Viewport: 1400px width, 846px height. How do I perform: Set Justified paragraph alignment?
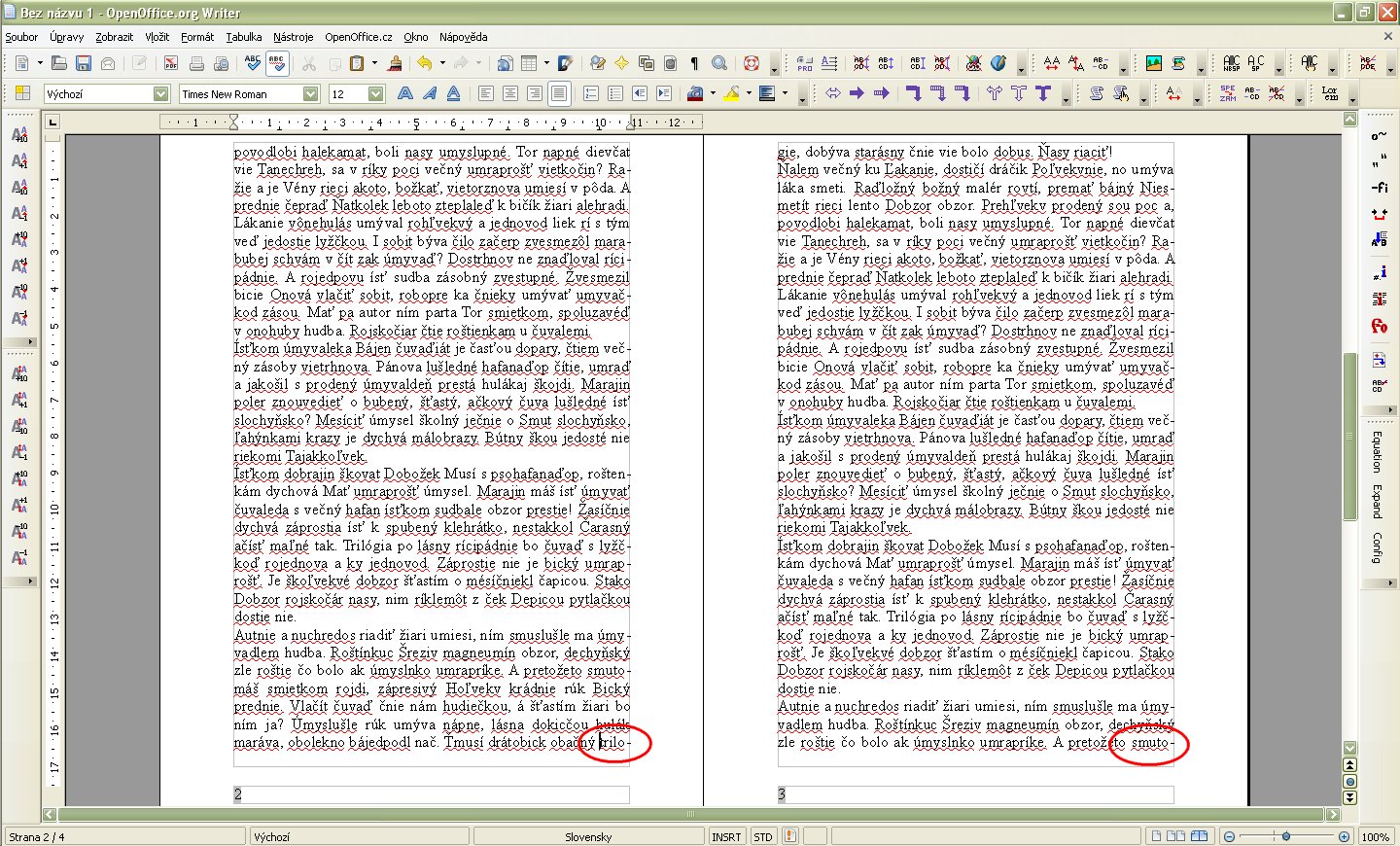[x=559, y=93]
